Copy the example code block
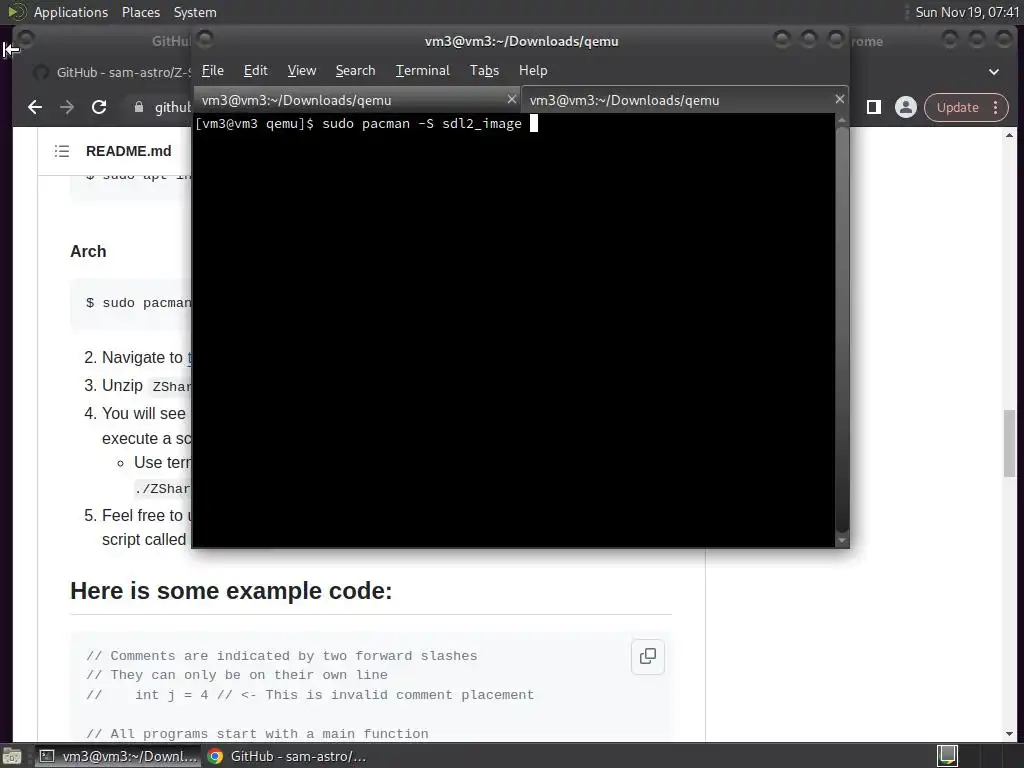 648,656
